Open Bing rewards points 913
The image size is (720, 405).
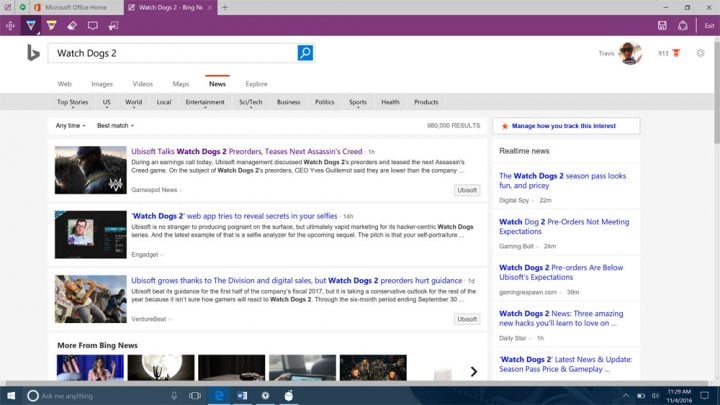point(669,53)
